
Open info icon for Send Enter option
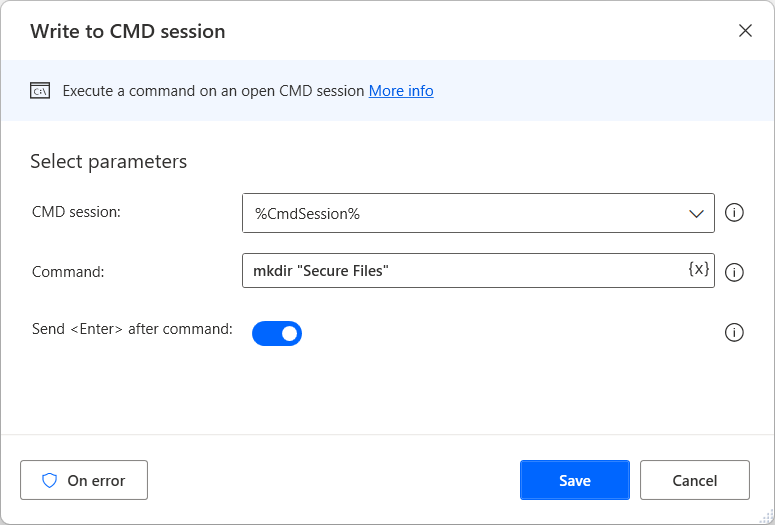[734, 333]
